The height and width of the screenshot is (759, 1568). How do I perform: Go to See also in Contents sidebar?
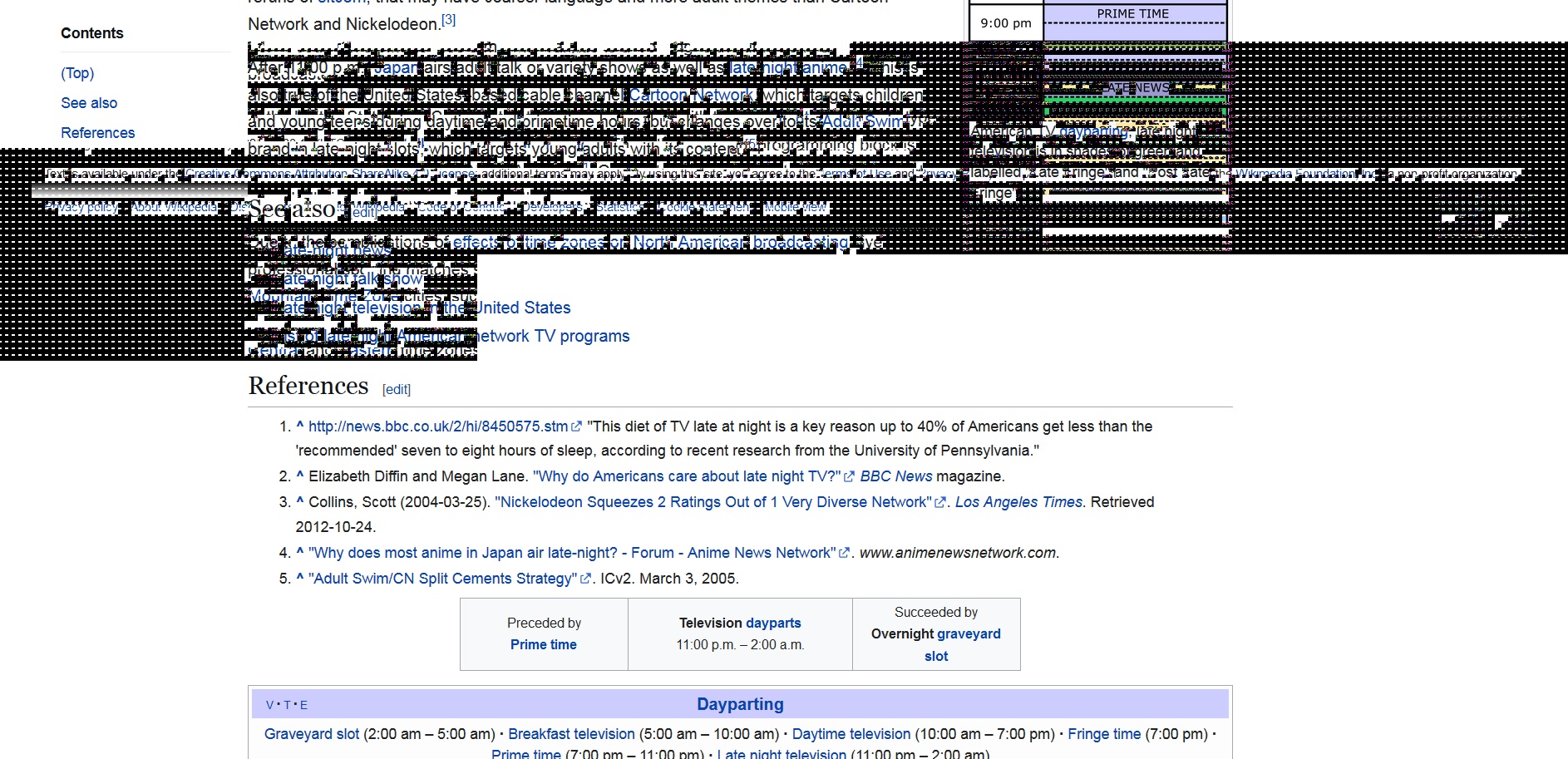(89, 103)
